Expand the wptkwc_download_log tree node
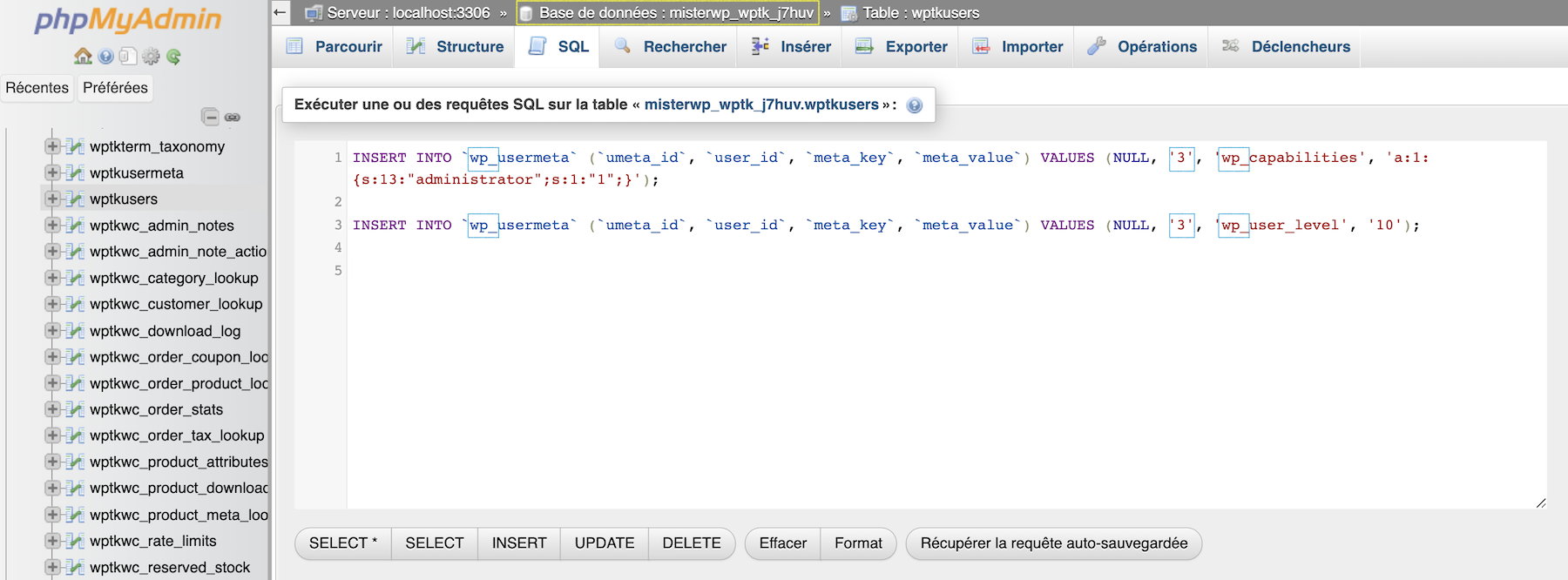This screenshot has width=1568, height=580. click(53, 331)
